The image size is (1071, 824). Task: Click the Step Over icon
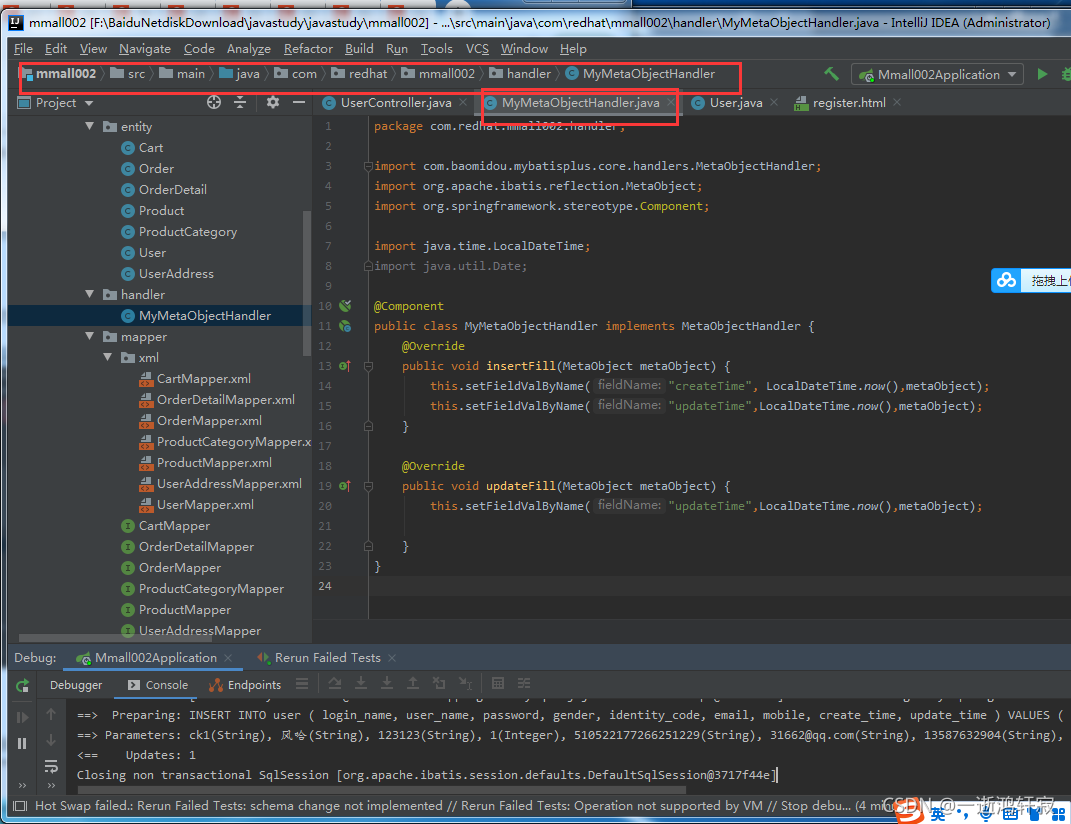click(x=335, y=683)
